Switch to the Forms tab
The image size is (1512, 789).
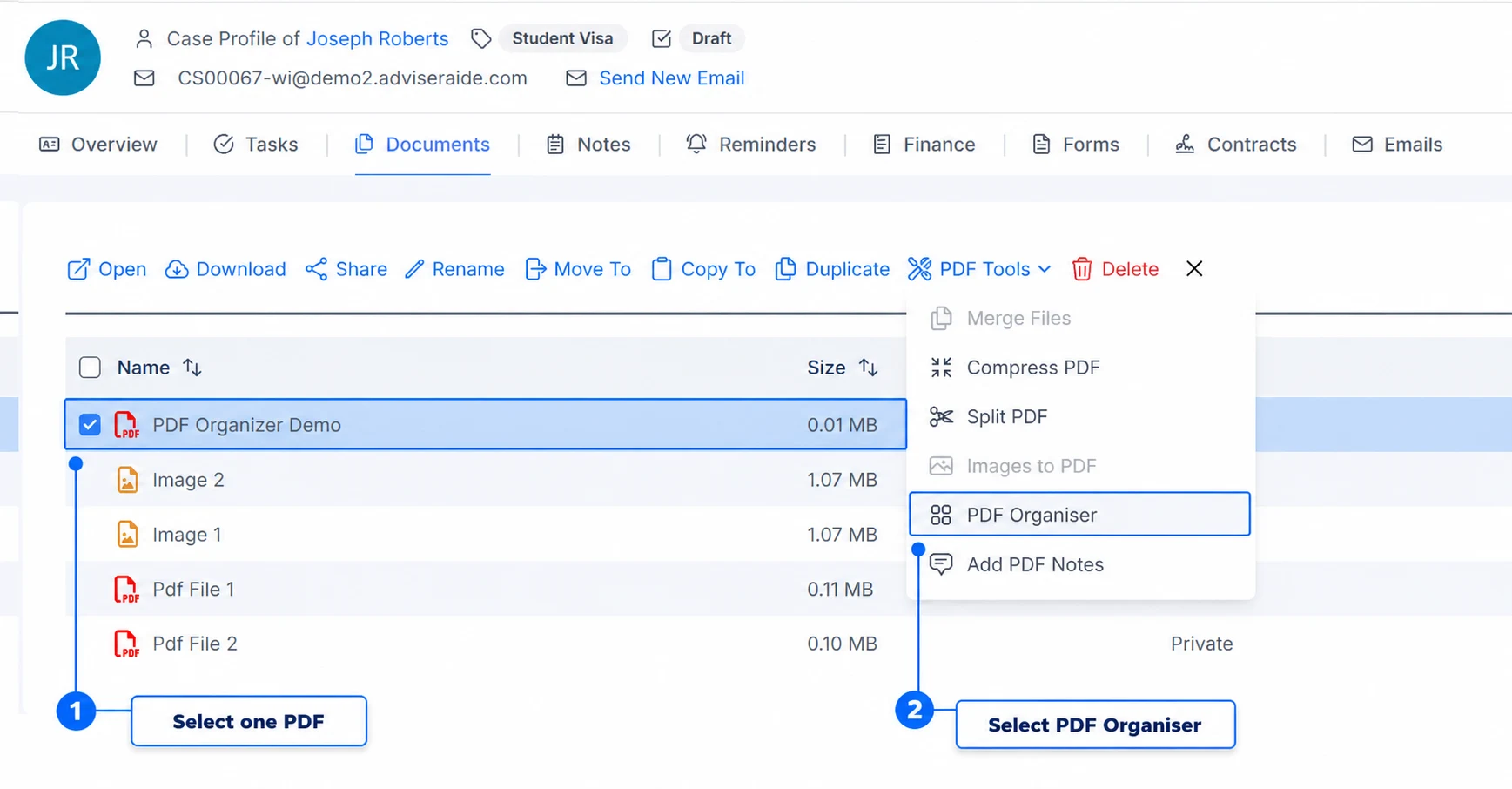click(1076, 145)
